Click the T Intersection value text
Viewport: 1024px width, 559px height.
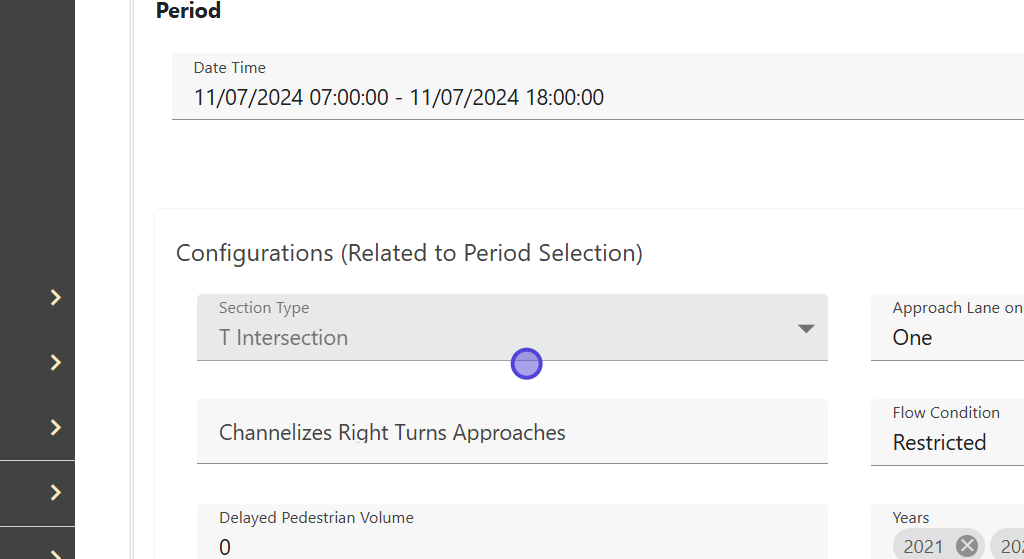(284, 338)
